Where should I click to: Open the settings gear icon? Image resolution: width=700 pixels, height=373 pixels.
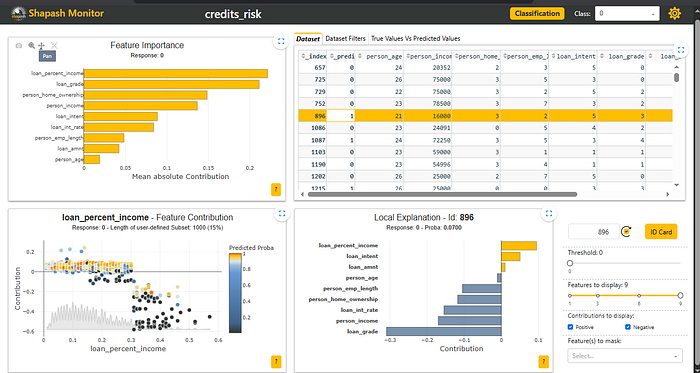[x=675, y=13]
